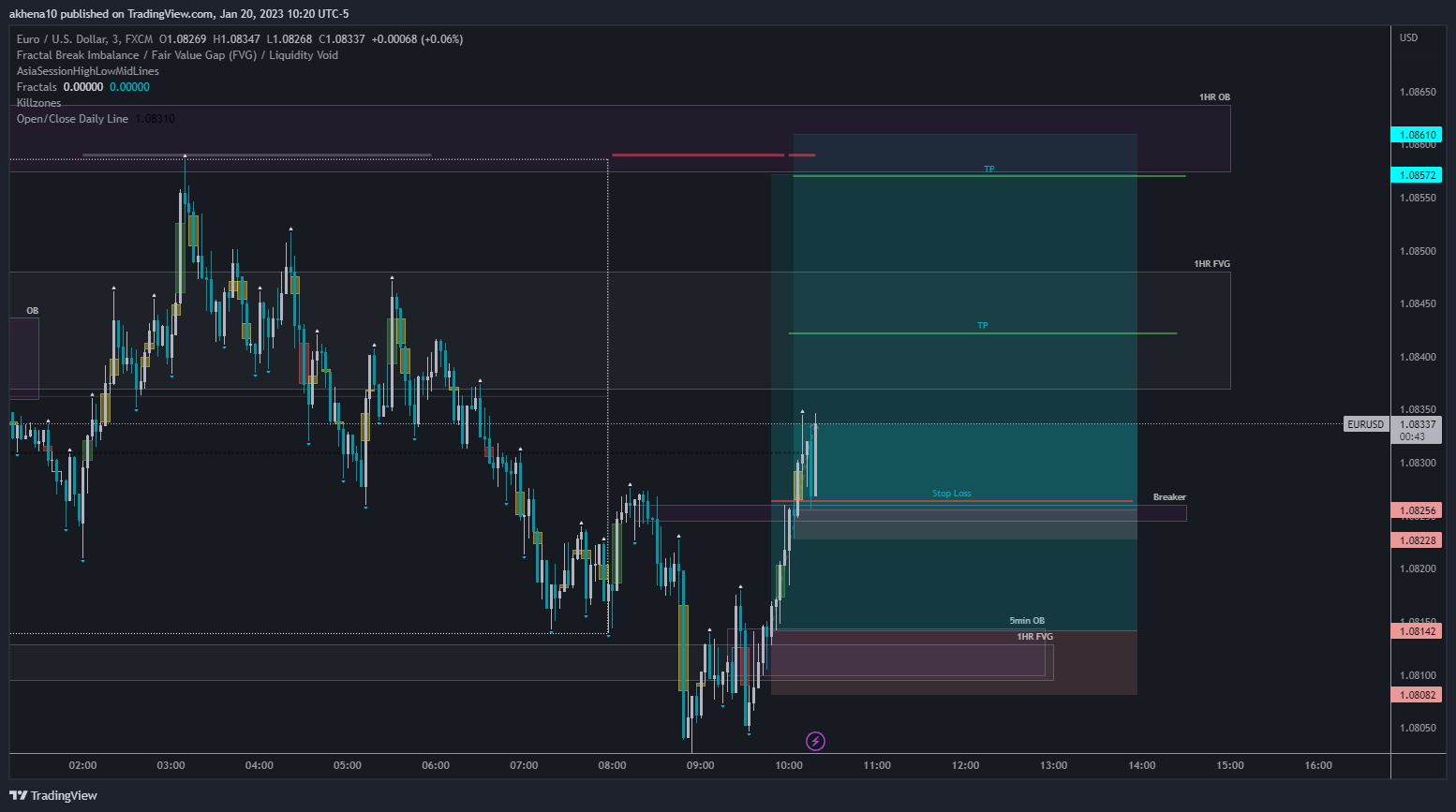Select the 1.08050 price axis tick

pyautogui.click(x=1418, y=728)
